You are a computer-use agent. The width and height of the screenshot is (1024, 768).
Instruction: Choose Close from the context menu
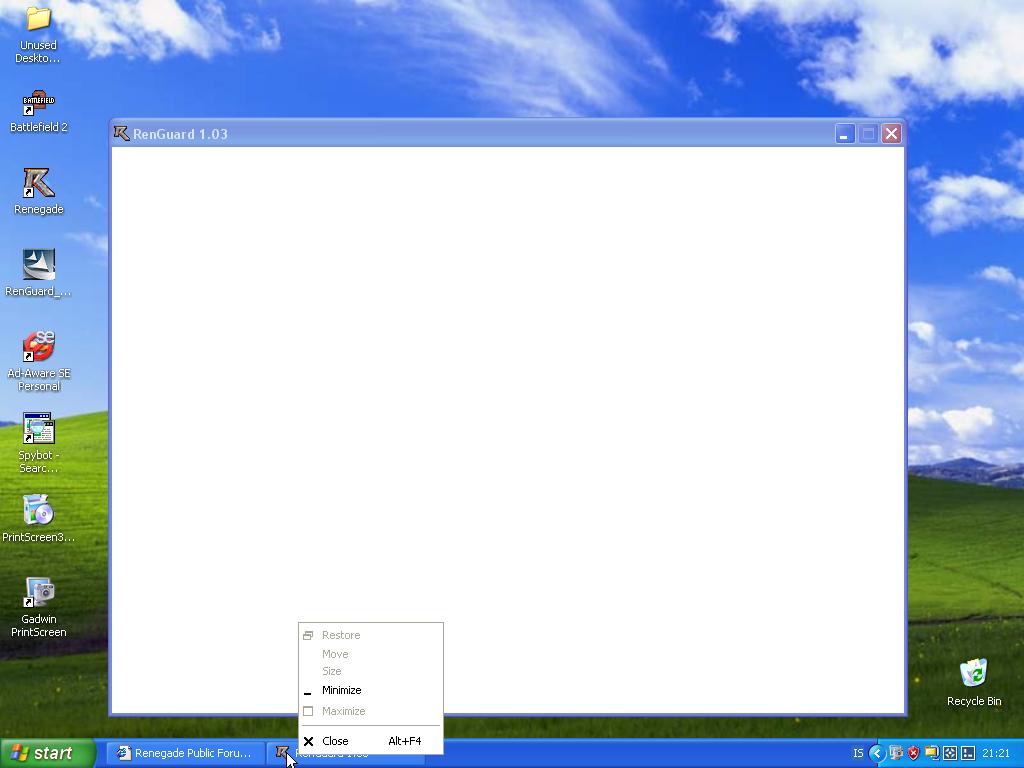click(x=335, y=741)
